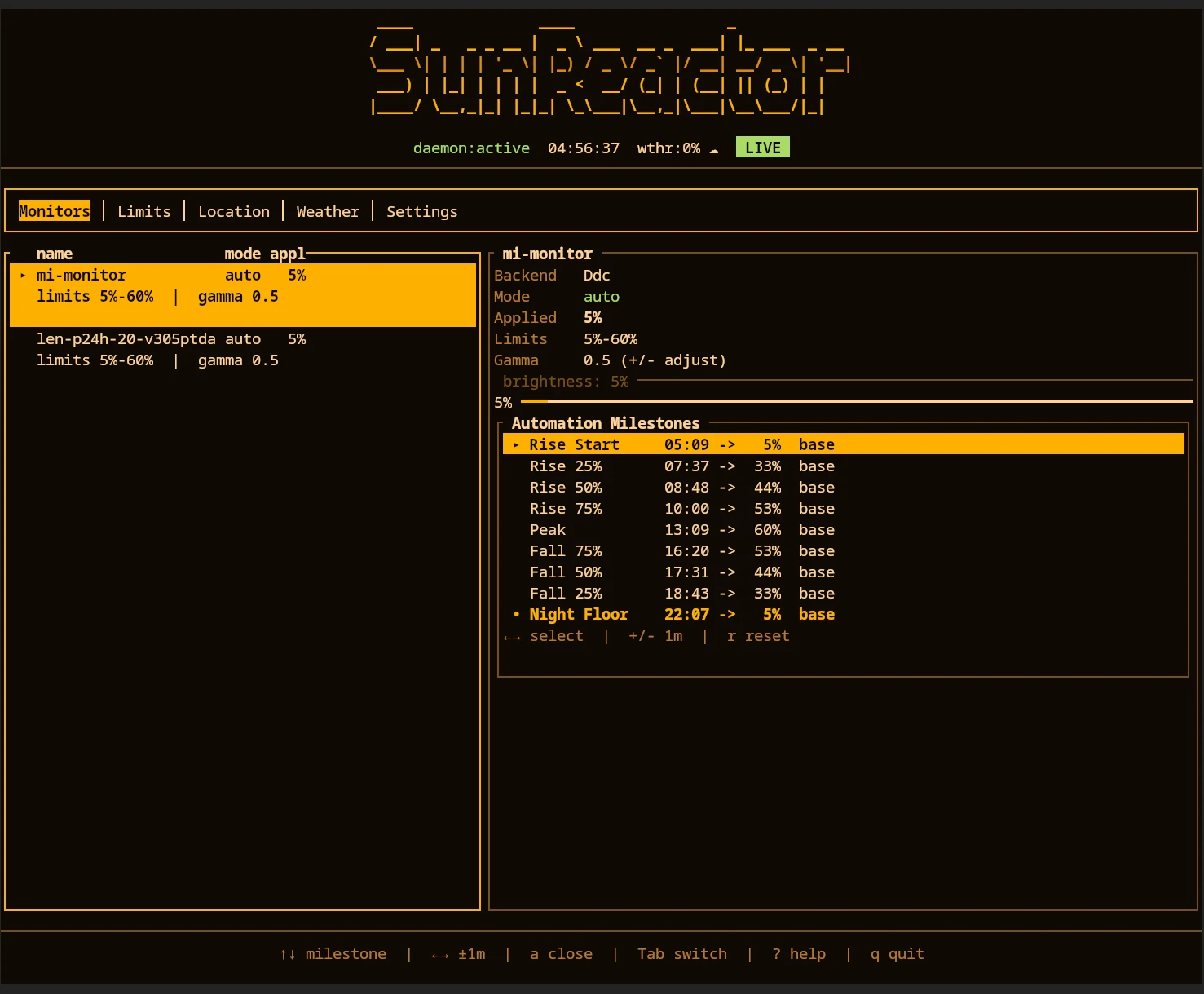Click the wthr:0% weather indicator

point(668,148)
